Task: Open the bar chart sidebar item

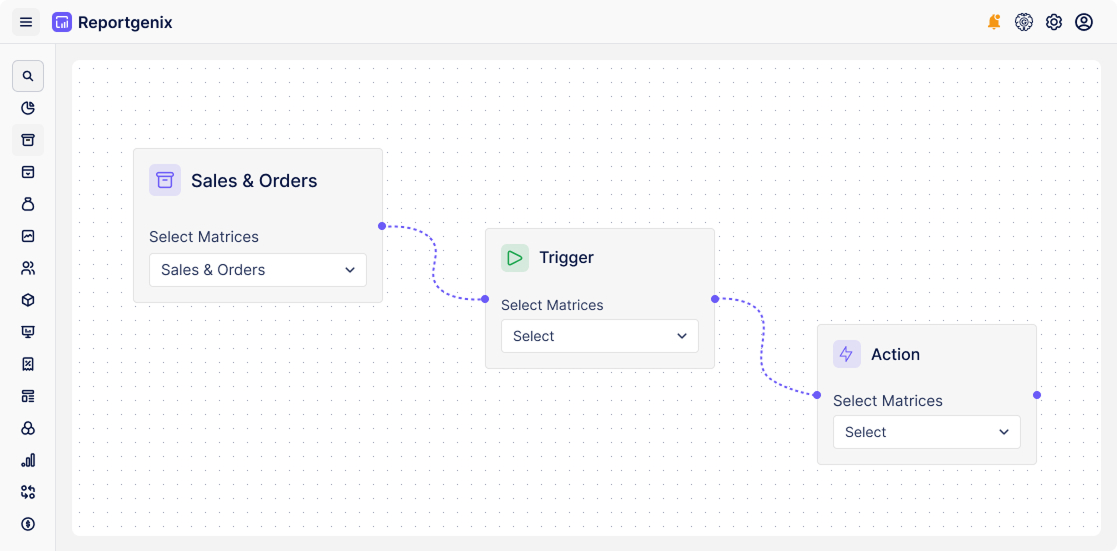Action: pos(28,460)
